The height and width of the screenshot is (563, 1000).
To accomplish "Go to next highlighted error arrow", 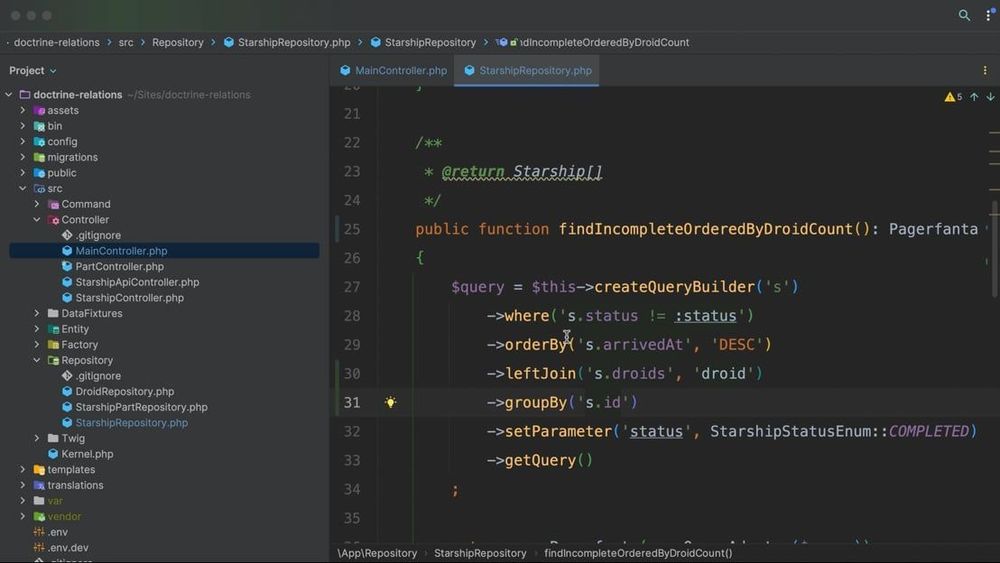I will 990,97.
